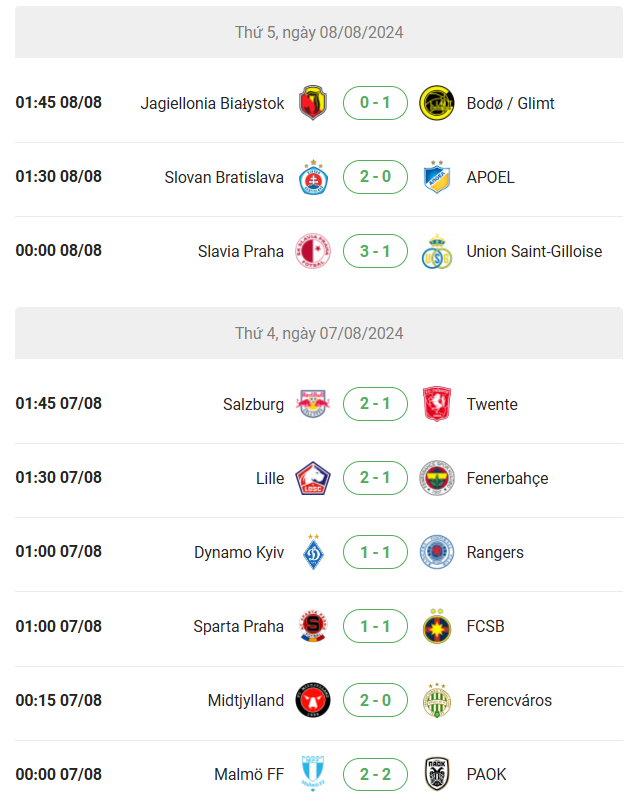
Task: Click the 2 - 2 Malmö FF score
Action: (375, 774)
